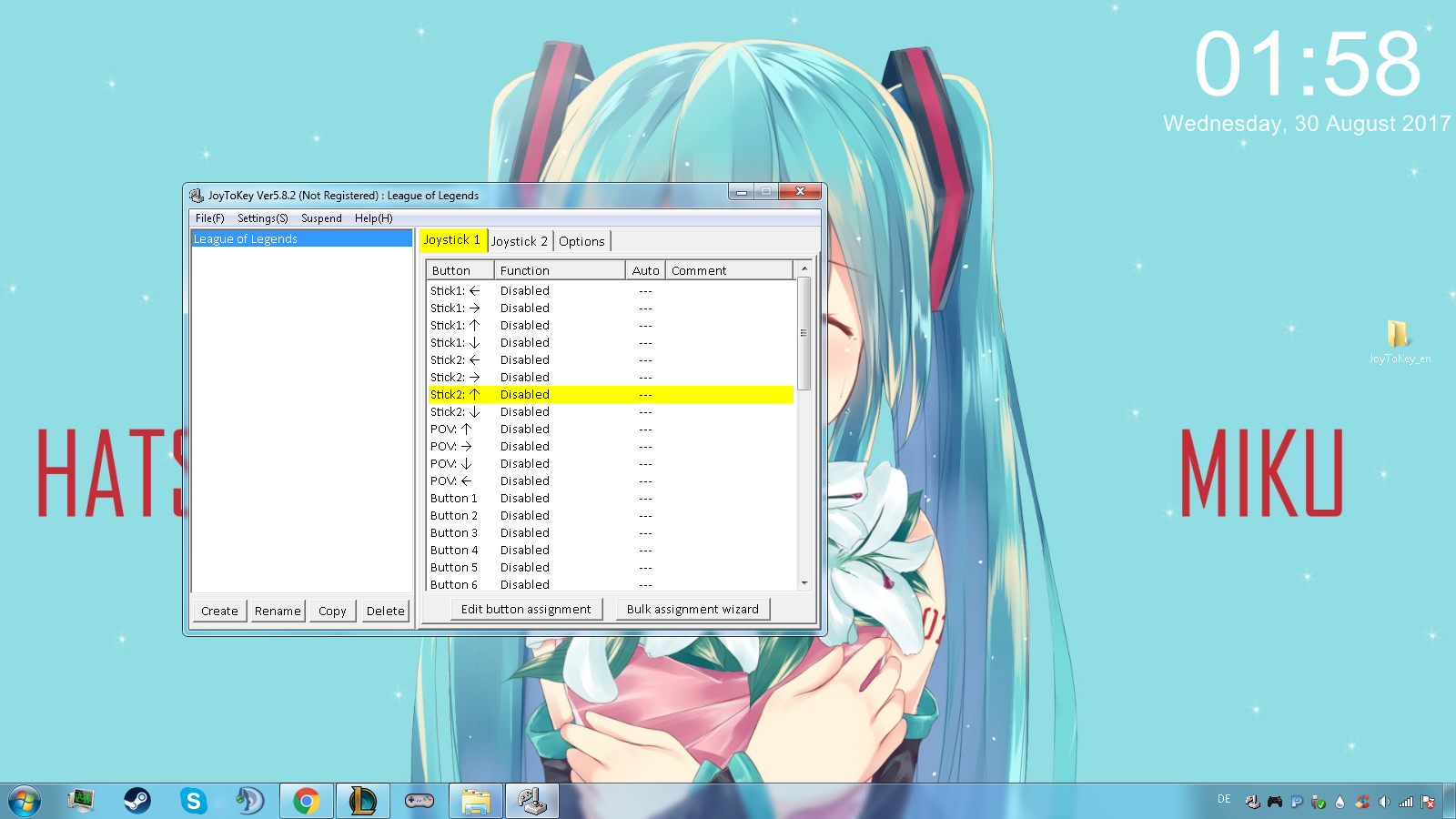This screenshot has width=1456, height=819.
Task: Click the TeamSpeak icon in the taskbar
Action: point(248,801)
